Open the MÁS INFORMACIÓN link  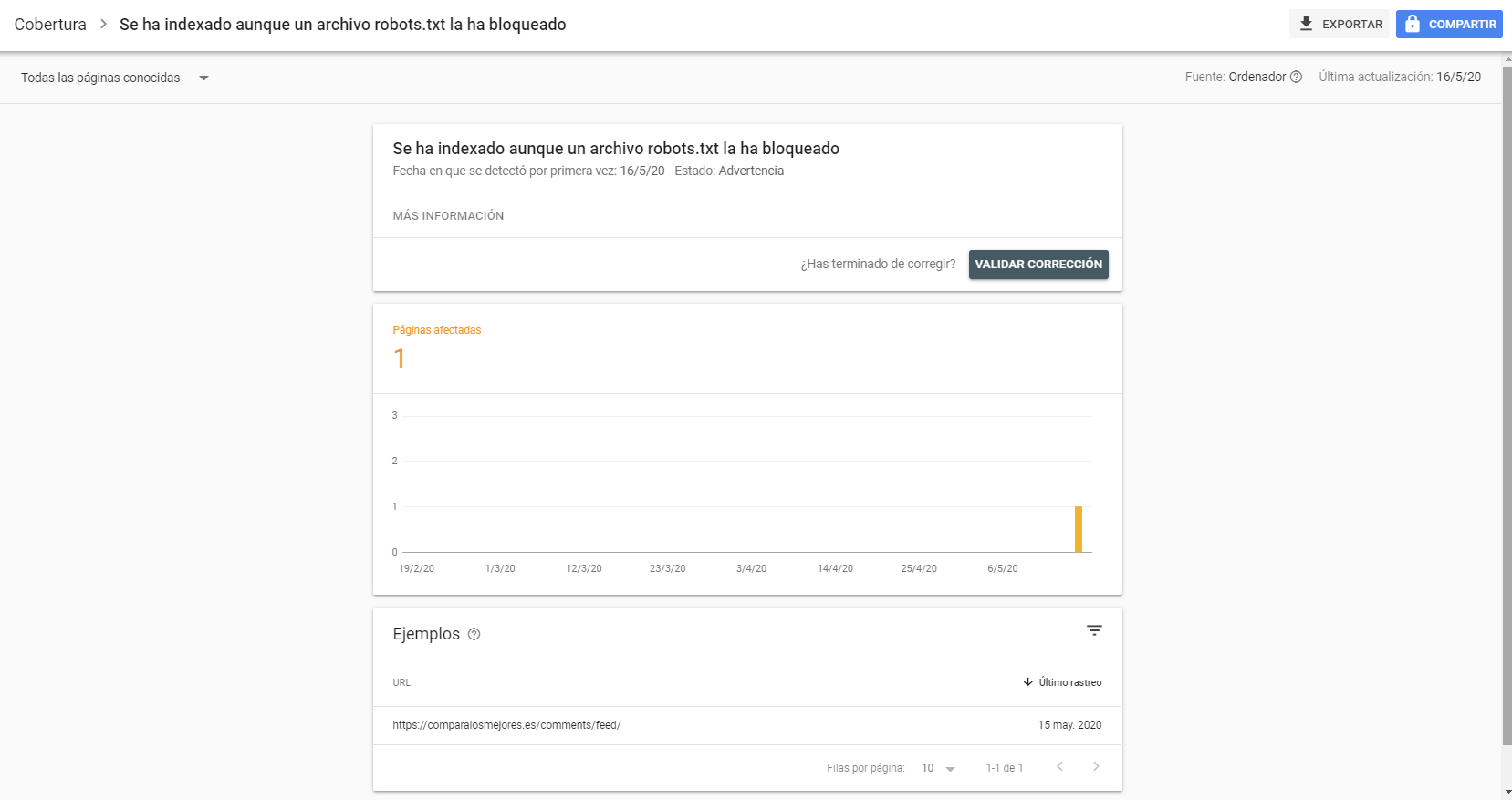pos(448,216)
